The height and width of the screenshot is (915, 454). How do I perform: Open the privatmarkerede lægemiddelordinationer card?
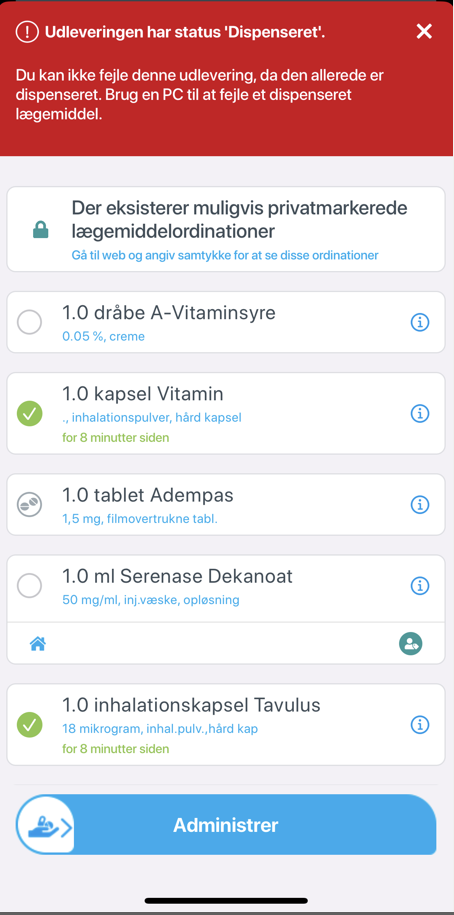tap(226, 229)
